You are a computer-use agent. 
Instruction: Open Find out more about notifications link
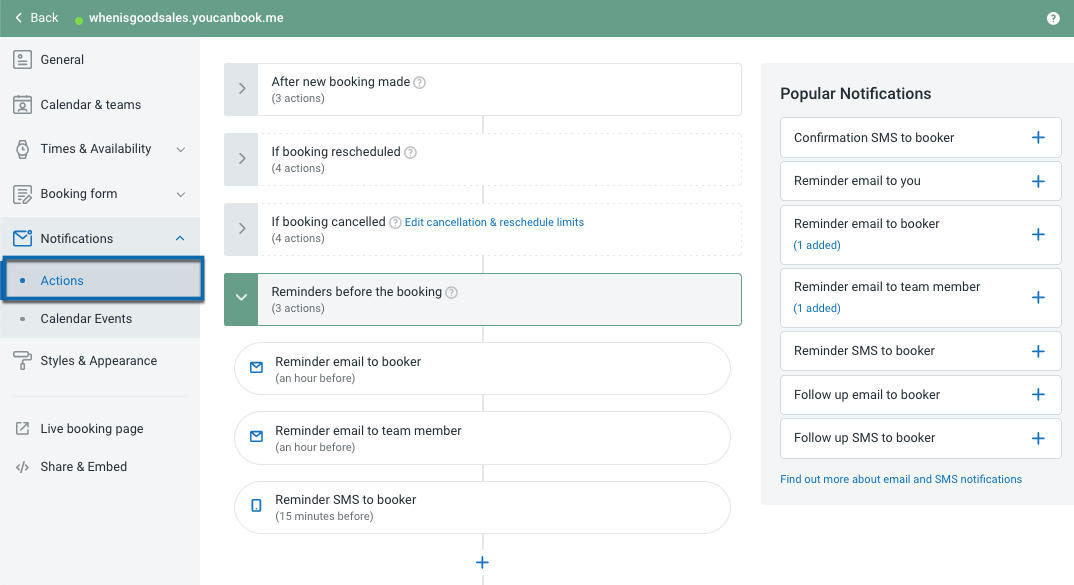(900, 479)
